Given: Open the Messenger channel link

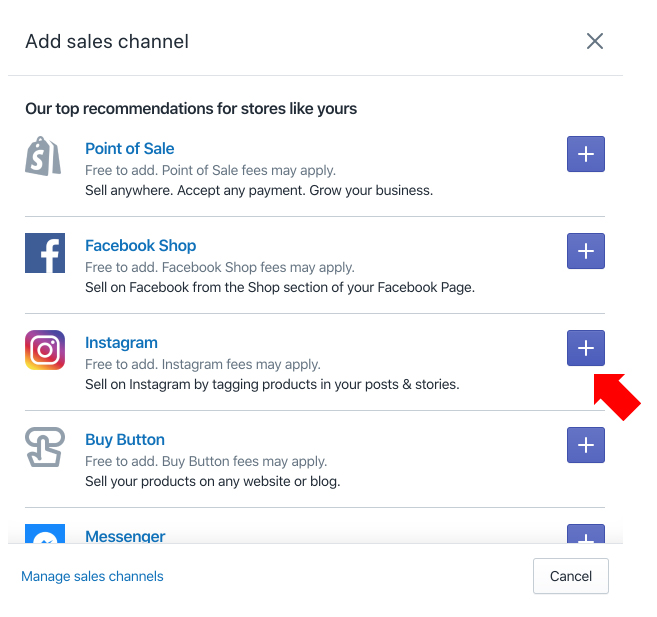Looking at the screenshot, I should [125, 536].
